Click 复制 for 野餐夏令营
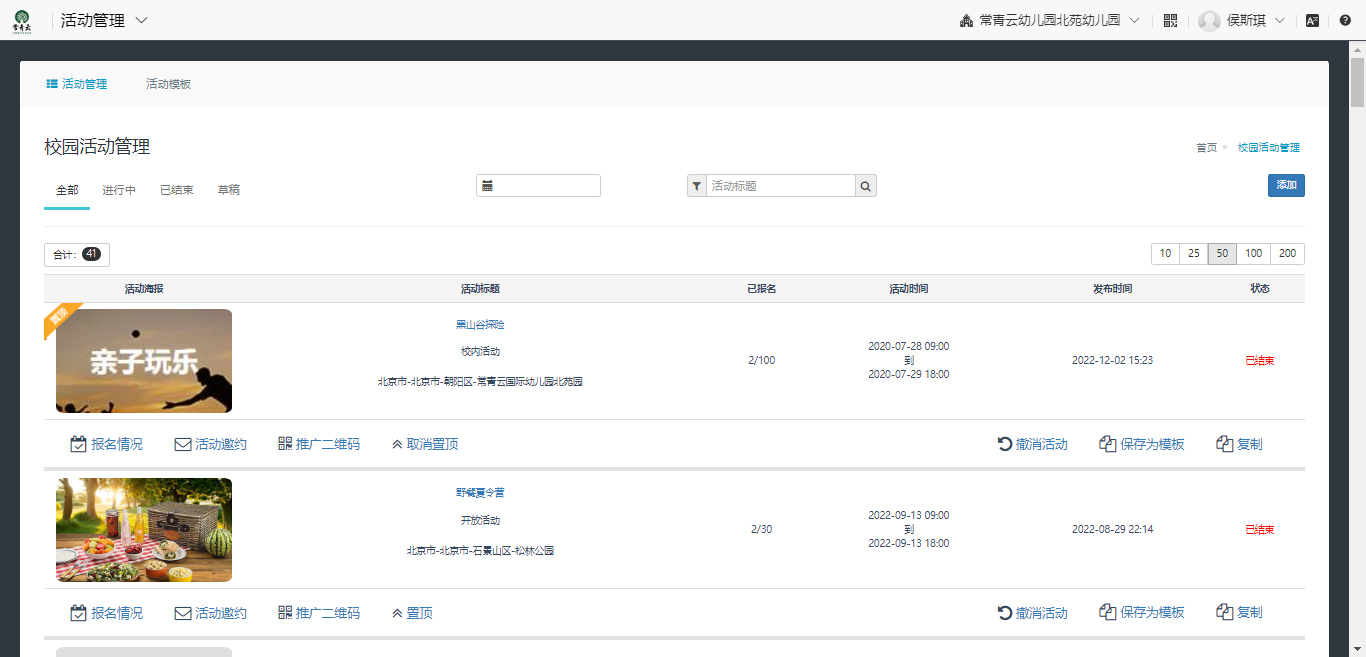Image resolution: width=1366 pixels, height=657 pixels. pyautogui.click(x=1239, y=613)
